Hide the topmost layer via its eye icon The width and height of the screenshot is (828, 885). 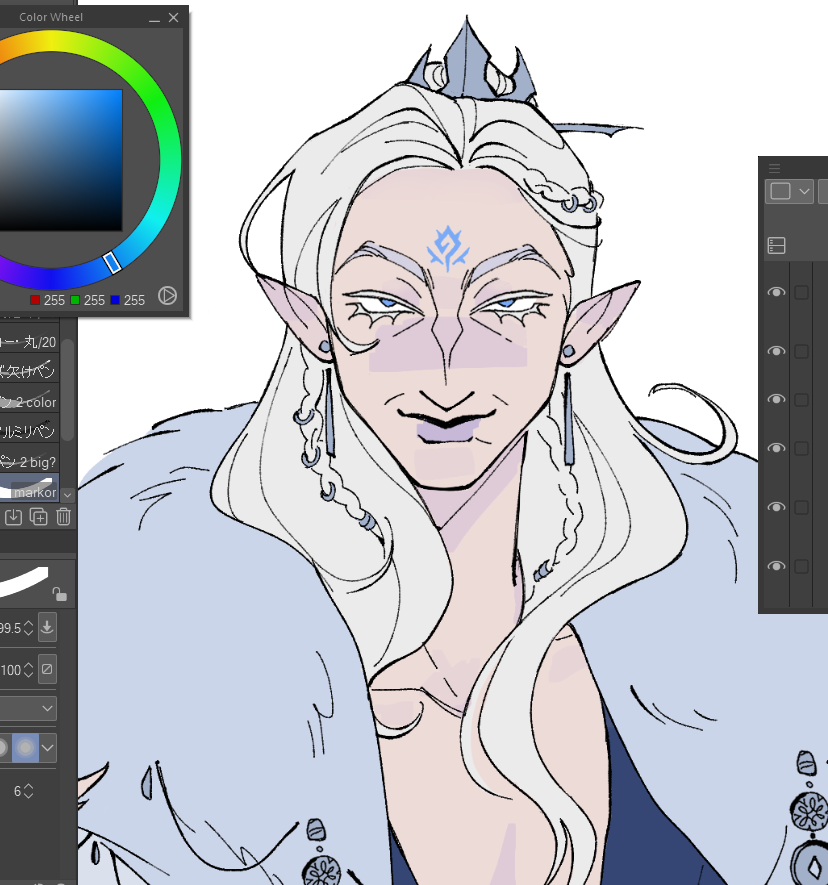777,292
